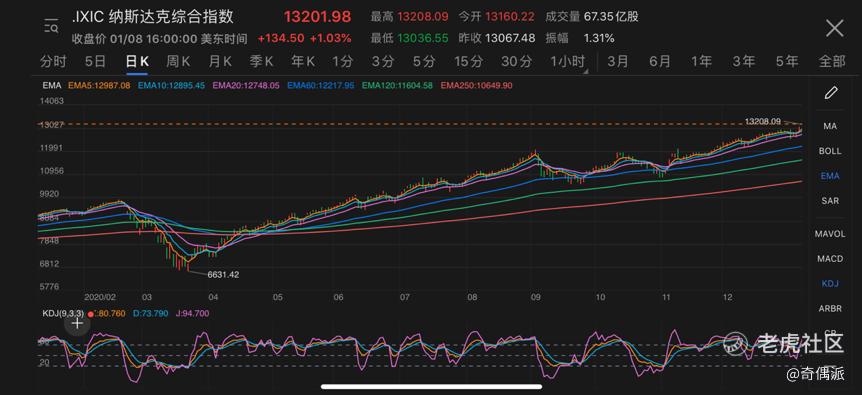Viewport: 862px width, 395px height.
Task: Tap the pencil drawing tool icon
Action: click(830, 92)
